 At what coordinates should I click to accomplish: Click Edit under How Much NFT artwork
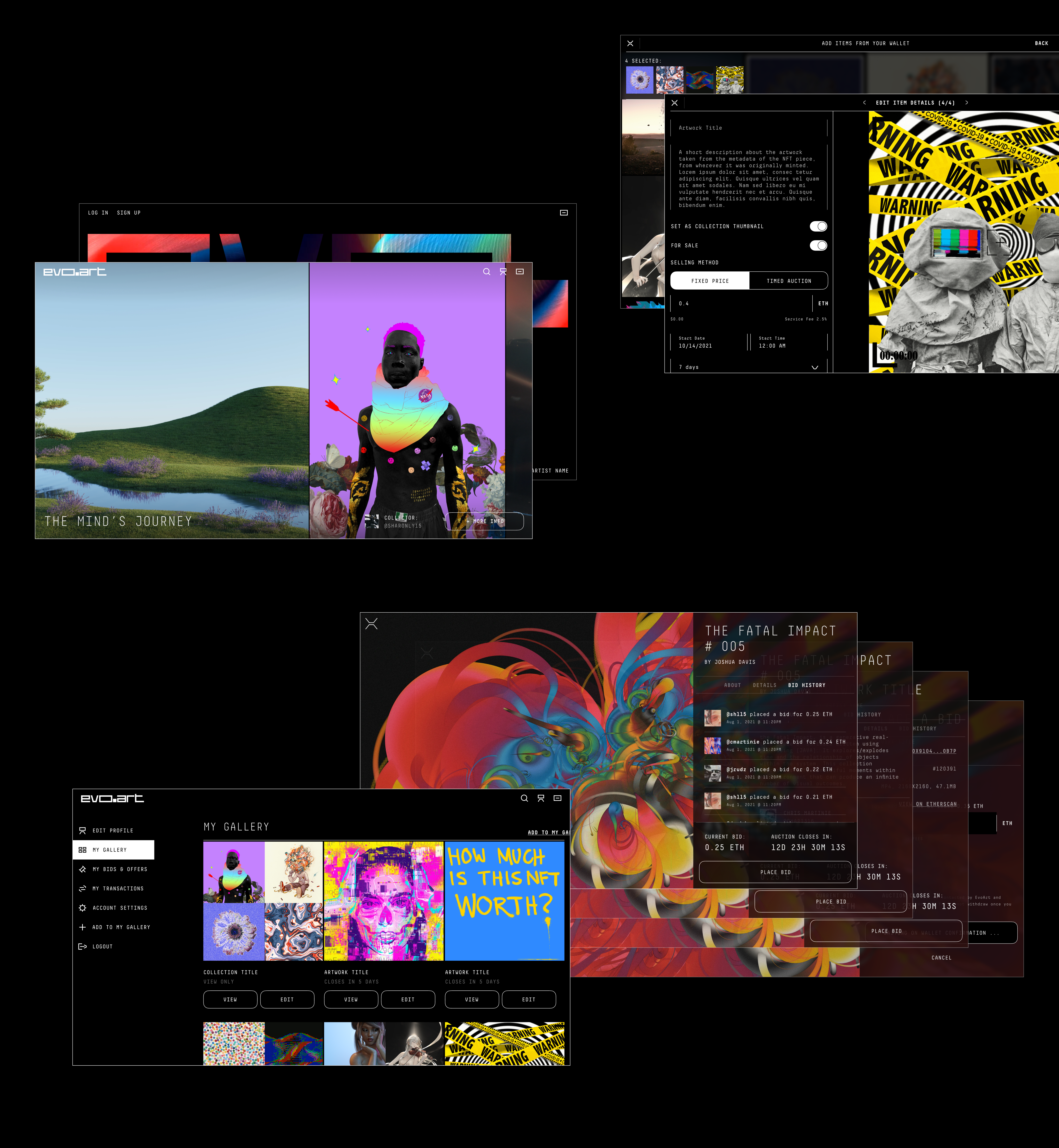529,999
